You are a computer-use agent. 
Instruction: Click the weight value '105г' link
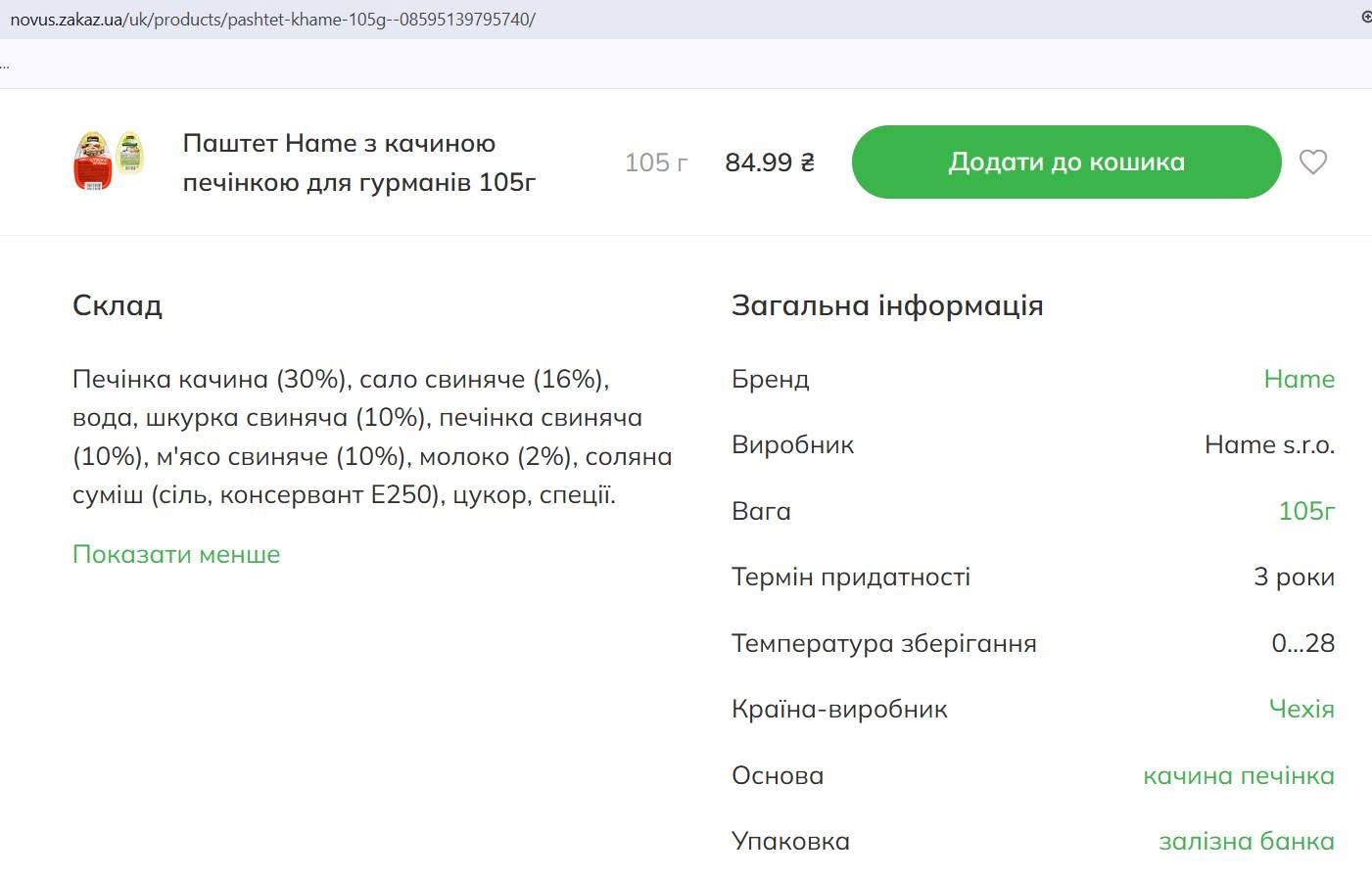pos(1306,511)
